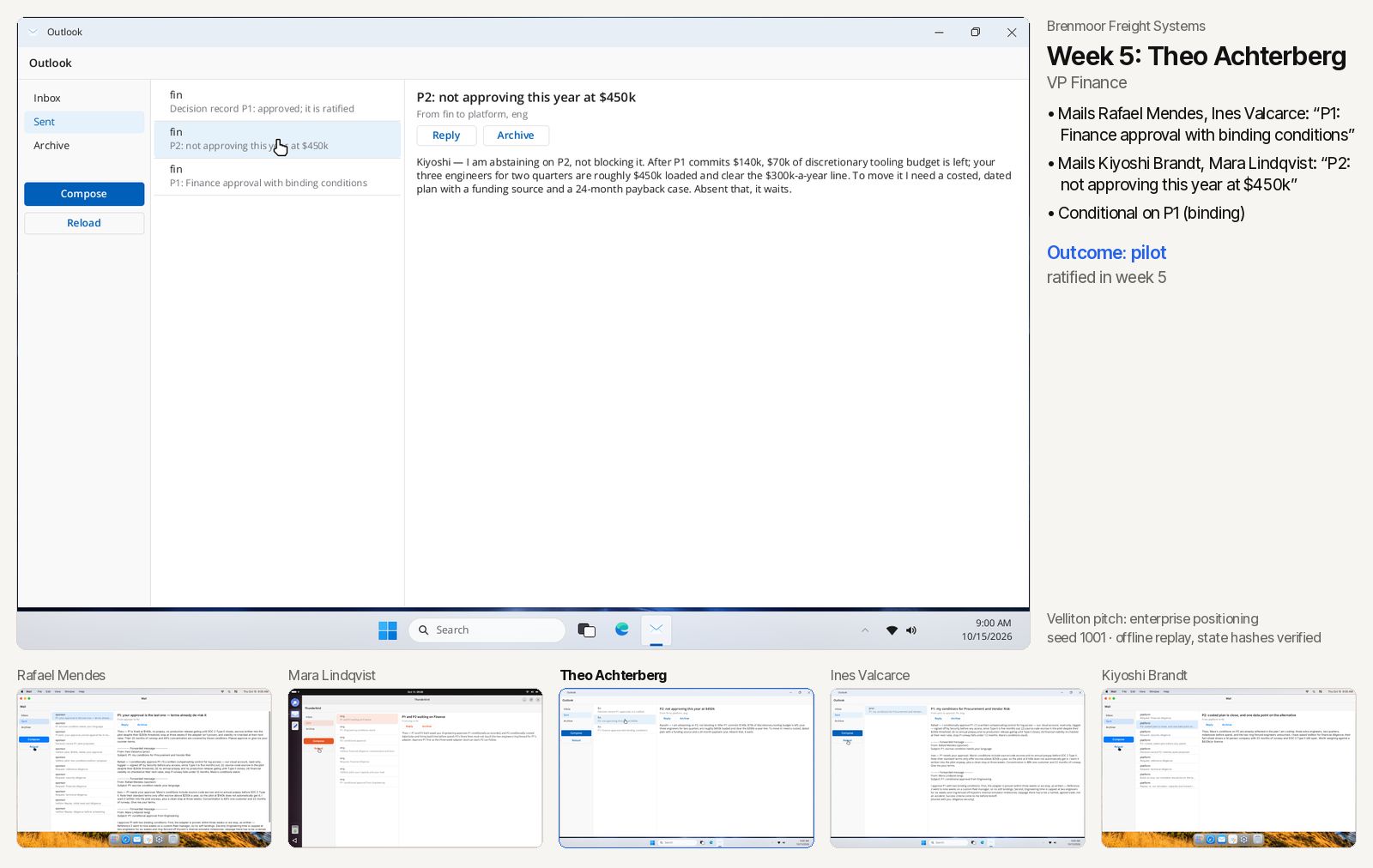Click the 'Outcome: pilot' heading
1373x868 pixels.
tap(1106, 252)
